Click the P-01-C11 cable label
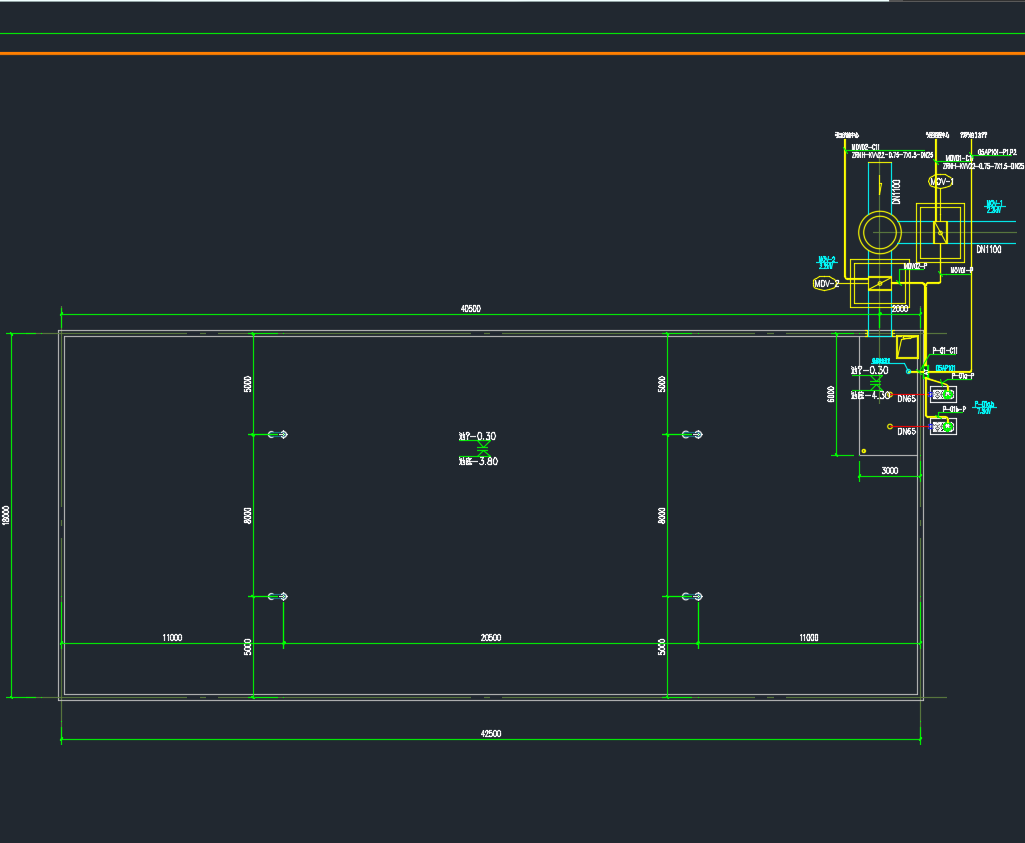This screenshot has height=843, width=1025. [x=945, y=351]
